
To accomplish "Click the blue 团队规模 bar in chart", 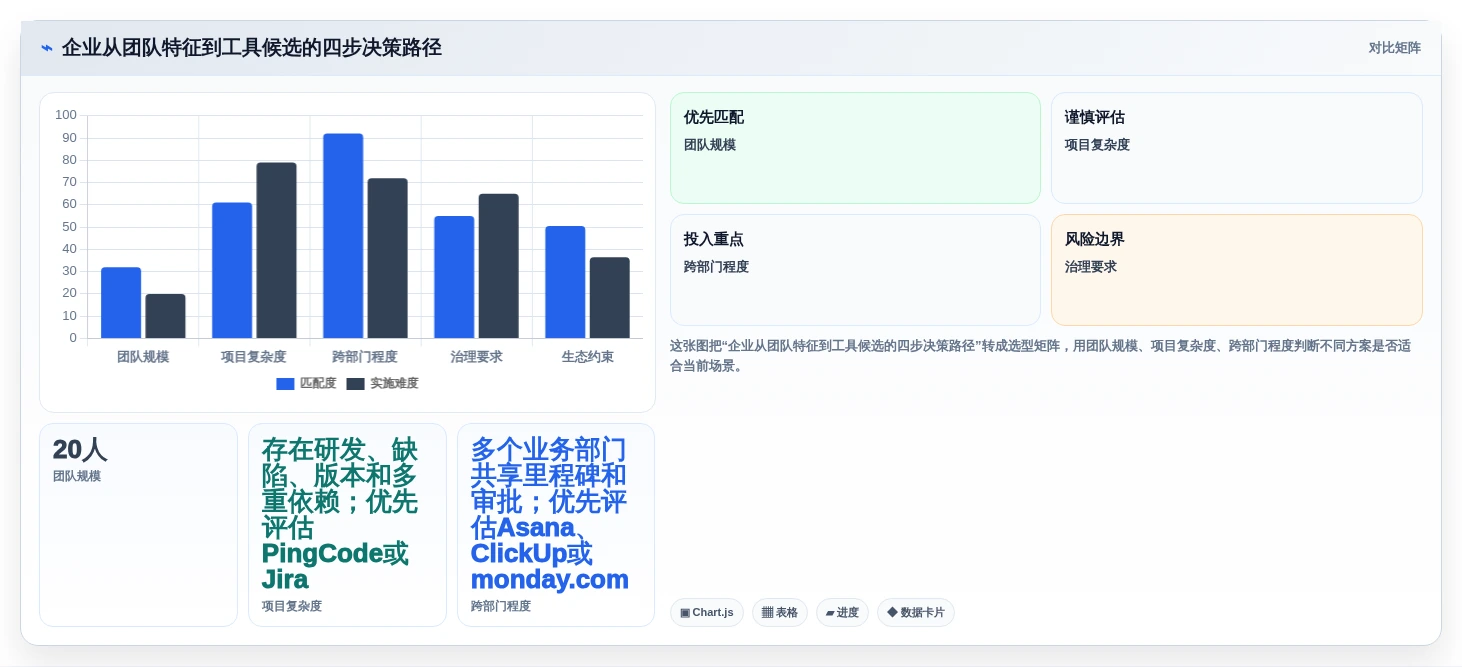I will [121, 303].
